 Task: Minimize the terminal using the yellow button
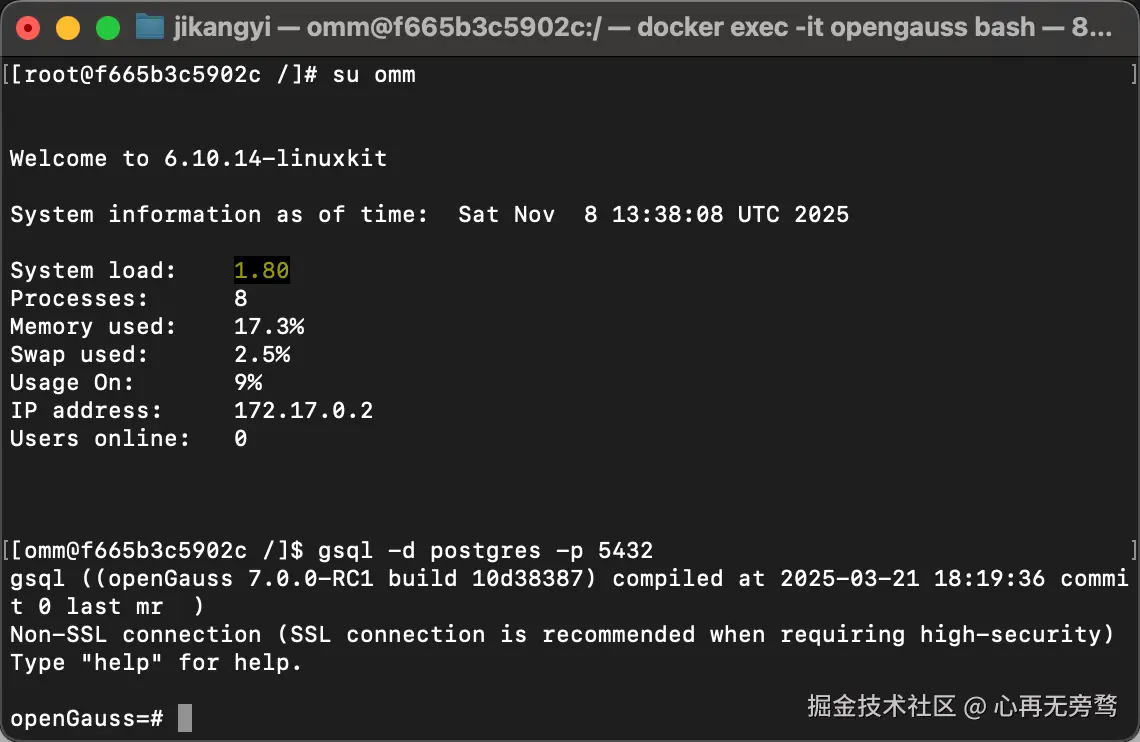point(67,28)
